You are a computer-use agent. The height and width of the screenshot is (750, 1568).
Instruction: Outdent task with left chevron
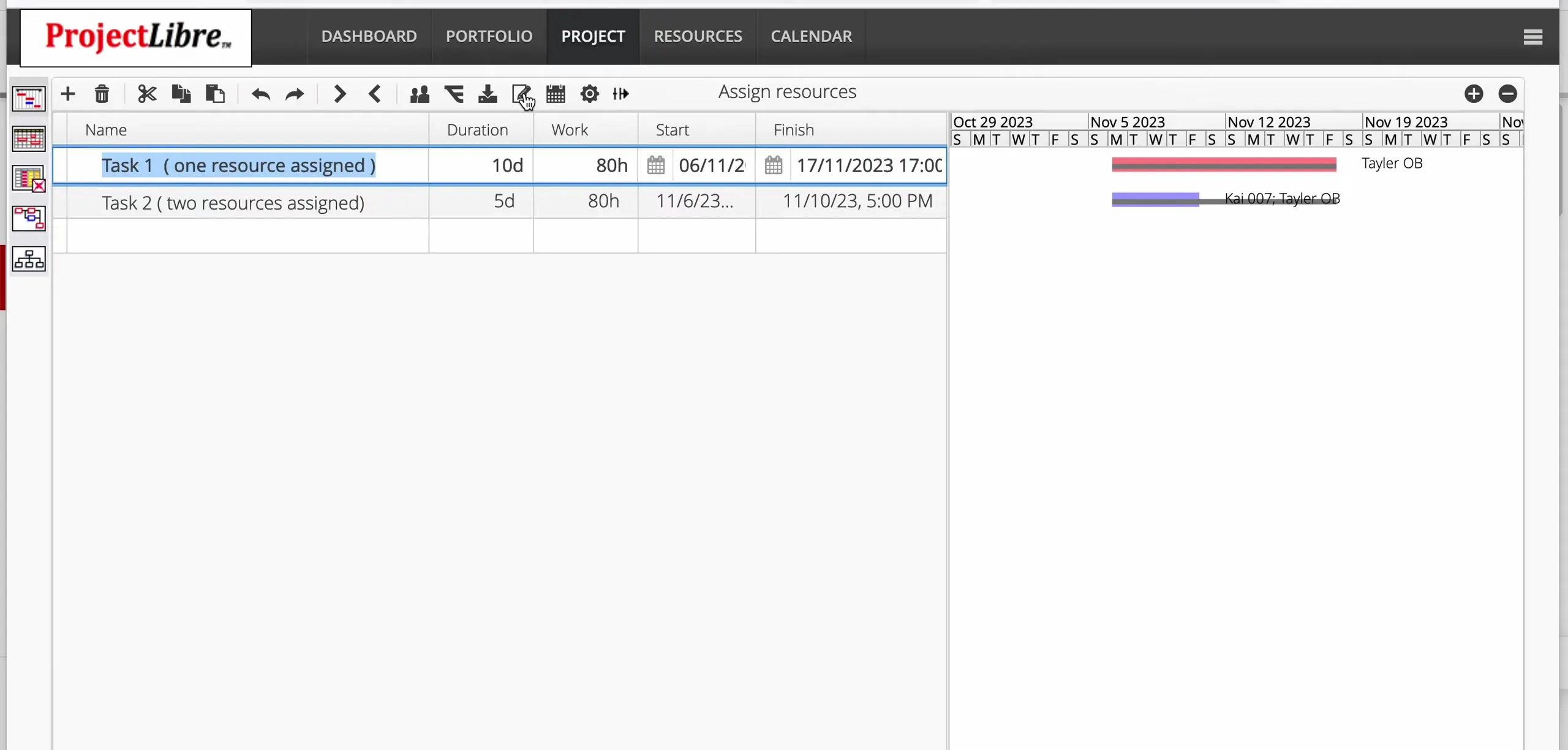tap(374, 94)
